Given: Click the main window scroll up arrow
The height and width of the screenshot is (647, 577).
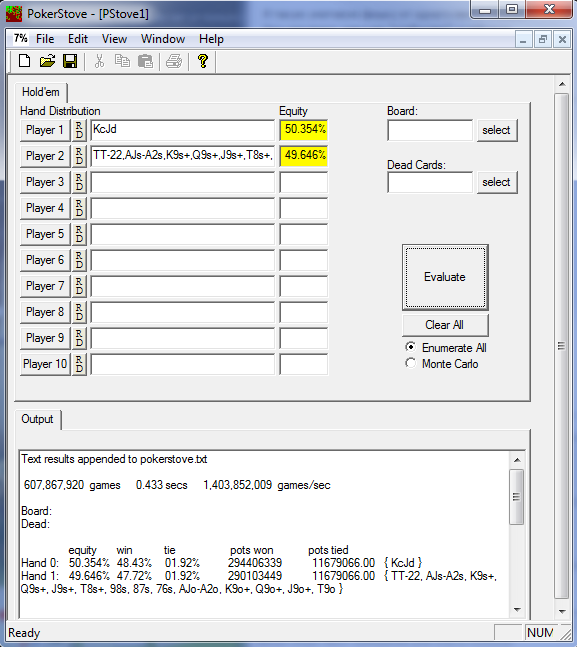Looking at the screenshot, I should click(562, 84).
